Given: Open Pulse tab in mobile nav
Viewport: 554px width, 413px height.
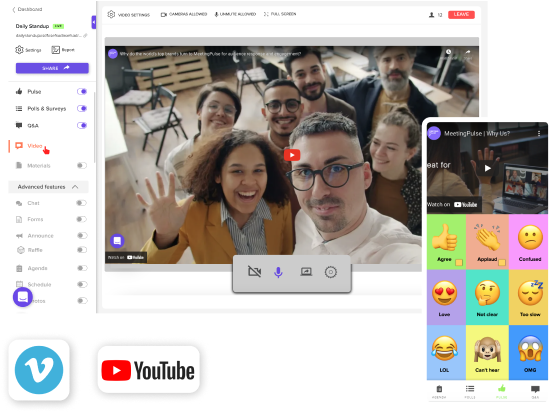Looking at the screenshot, I should point(501,392).
